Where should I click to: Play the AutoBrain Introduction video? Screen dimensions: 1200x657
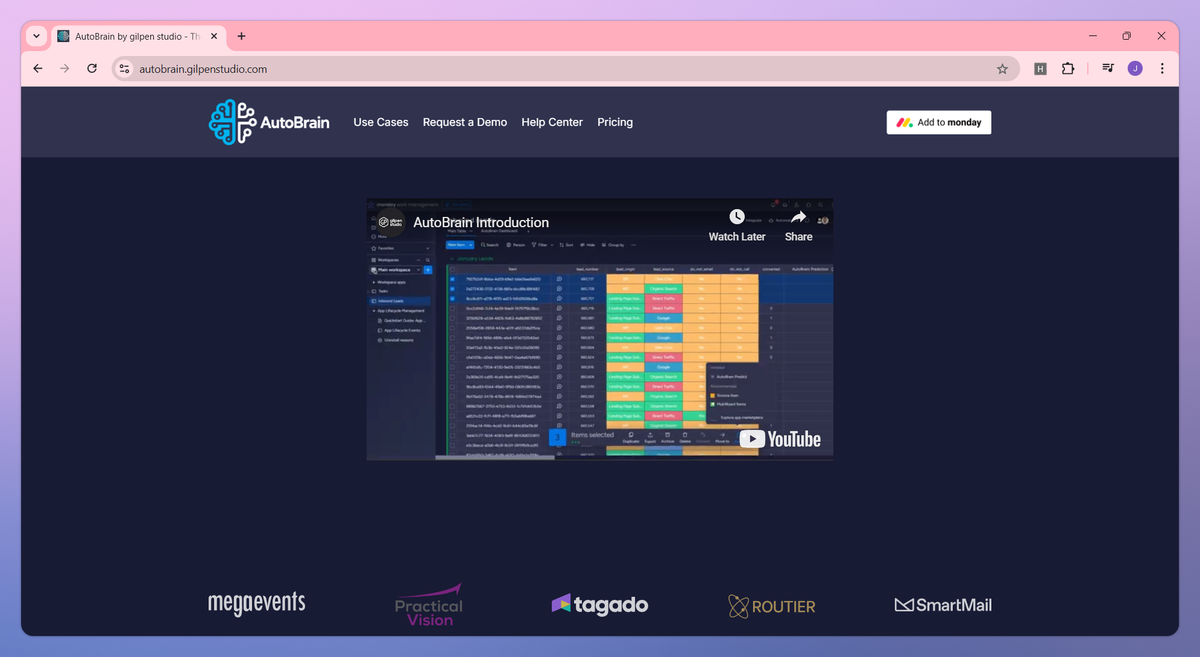(x=600, y=329)
